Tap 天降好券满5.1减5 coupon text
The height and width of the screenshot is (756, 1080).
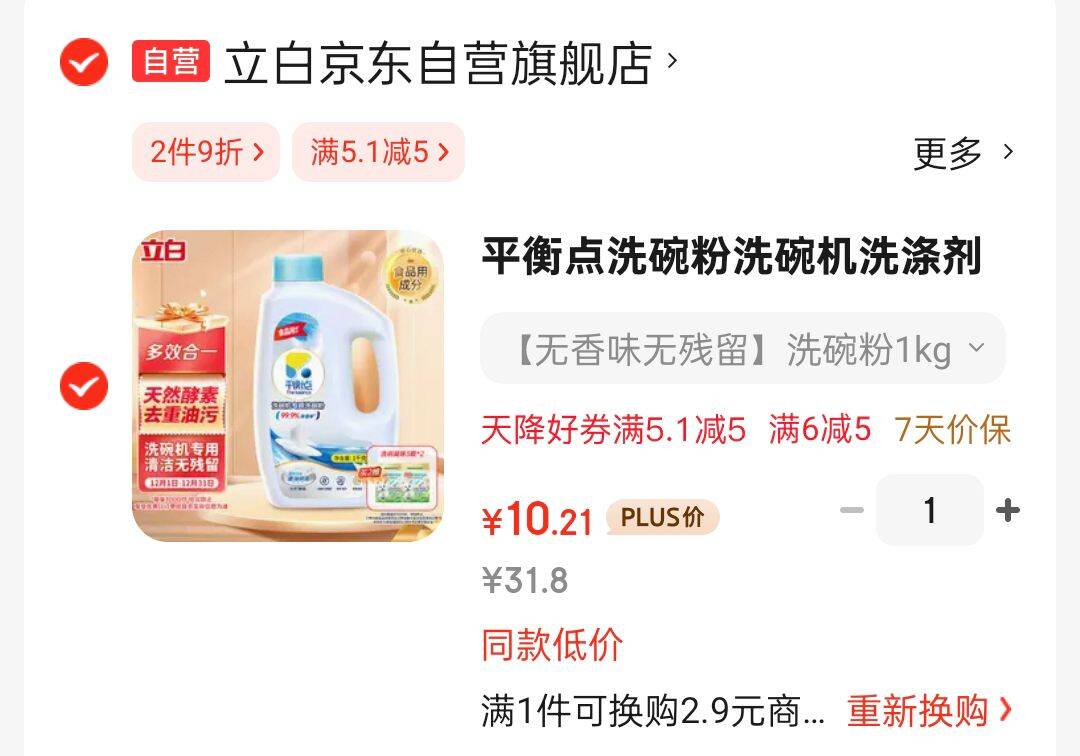614,430
